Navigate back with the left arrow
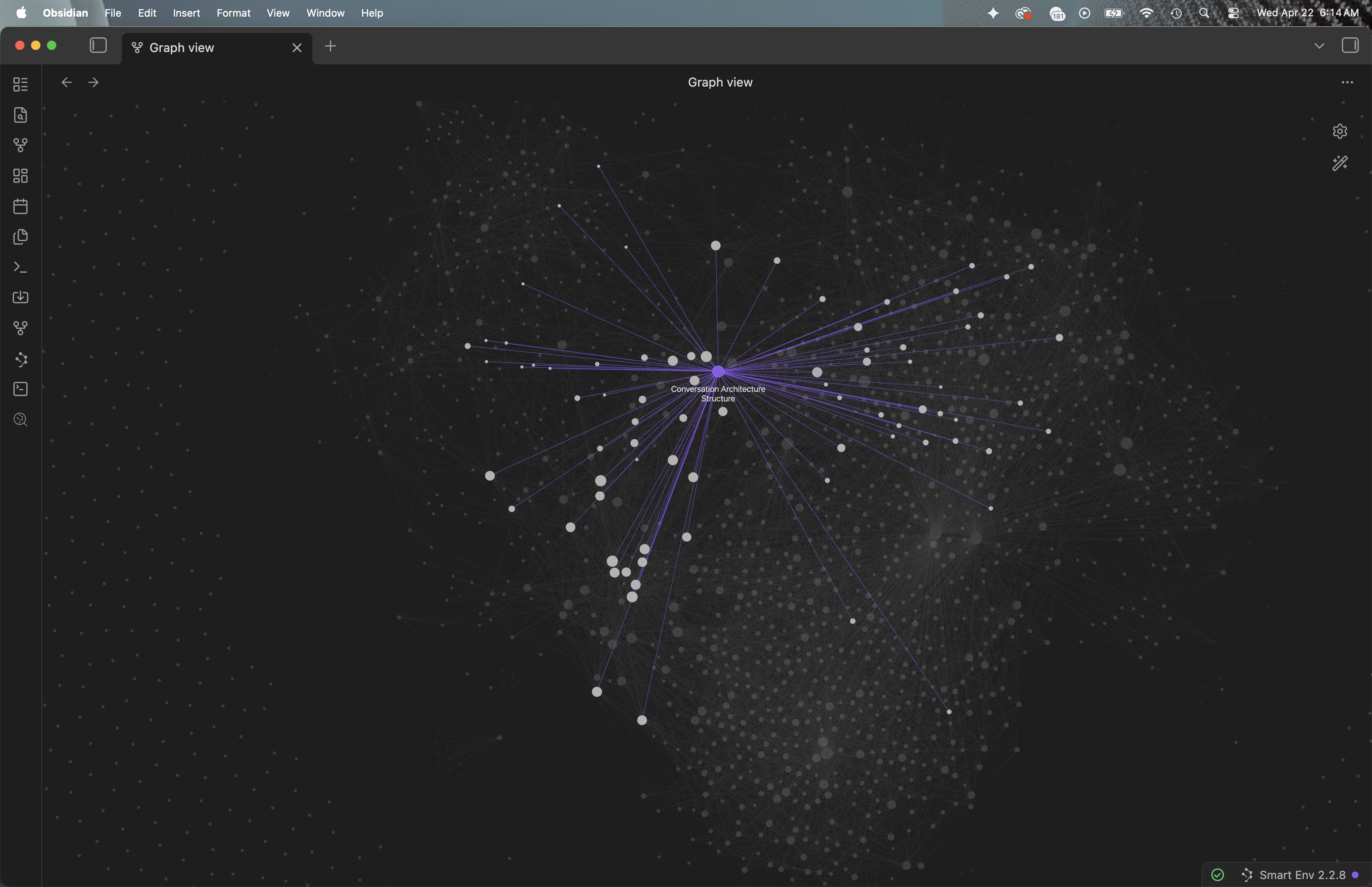 [x=67, y=82]
